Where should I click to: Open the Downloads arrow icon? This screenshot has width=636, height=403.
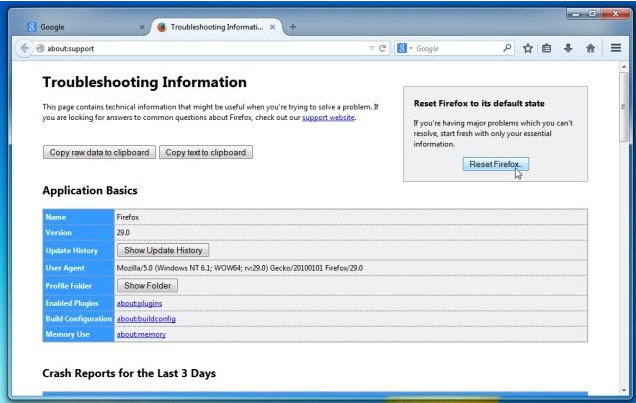pyautogui.click(x=568, y=48)
